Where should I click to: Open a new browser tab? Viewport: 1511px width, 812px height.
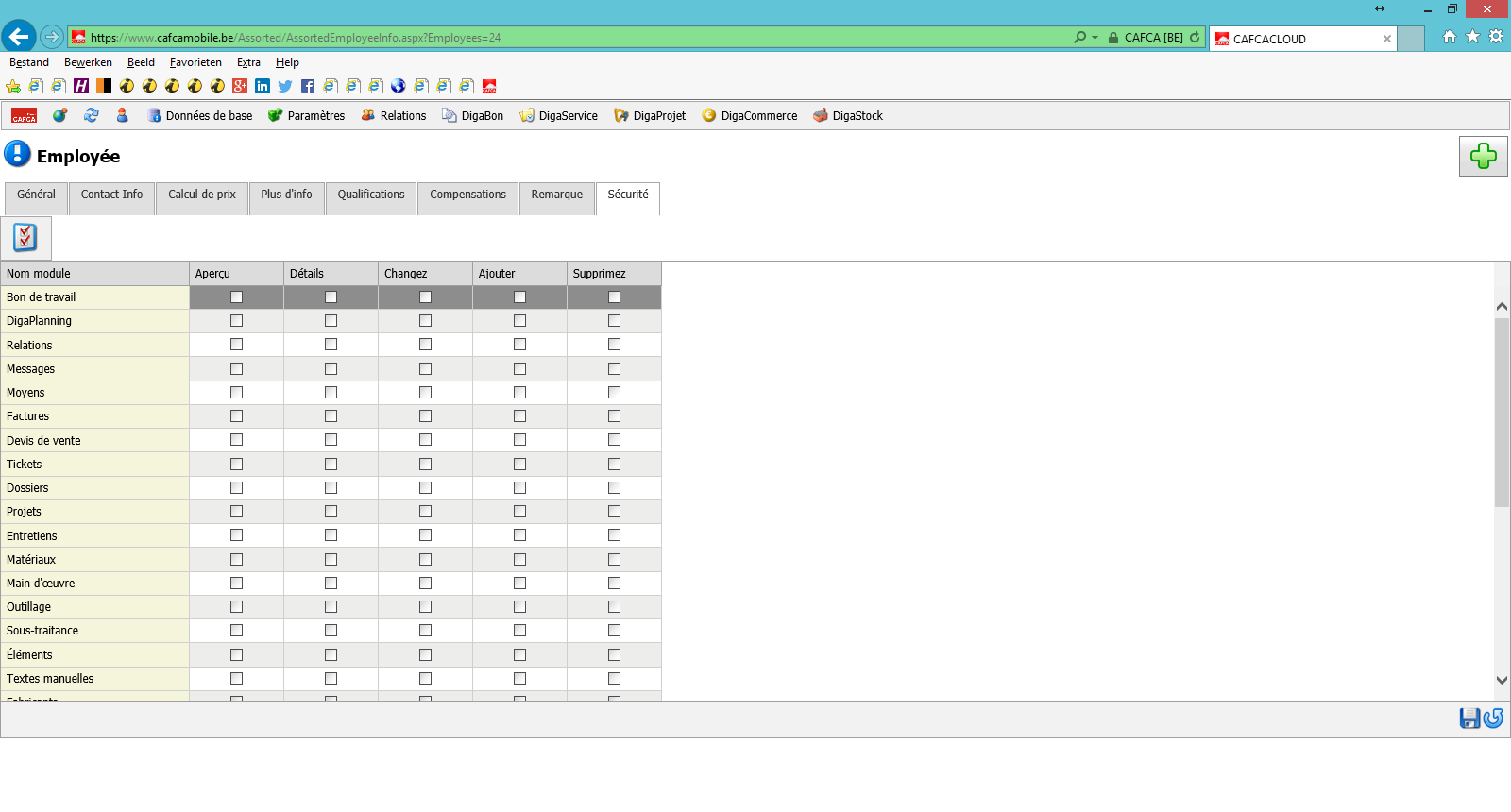(1411, 39)
